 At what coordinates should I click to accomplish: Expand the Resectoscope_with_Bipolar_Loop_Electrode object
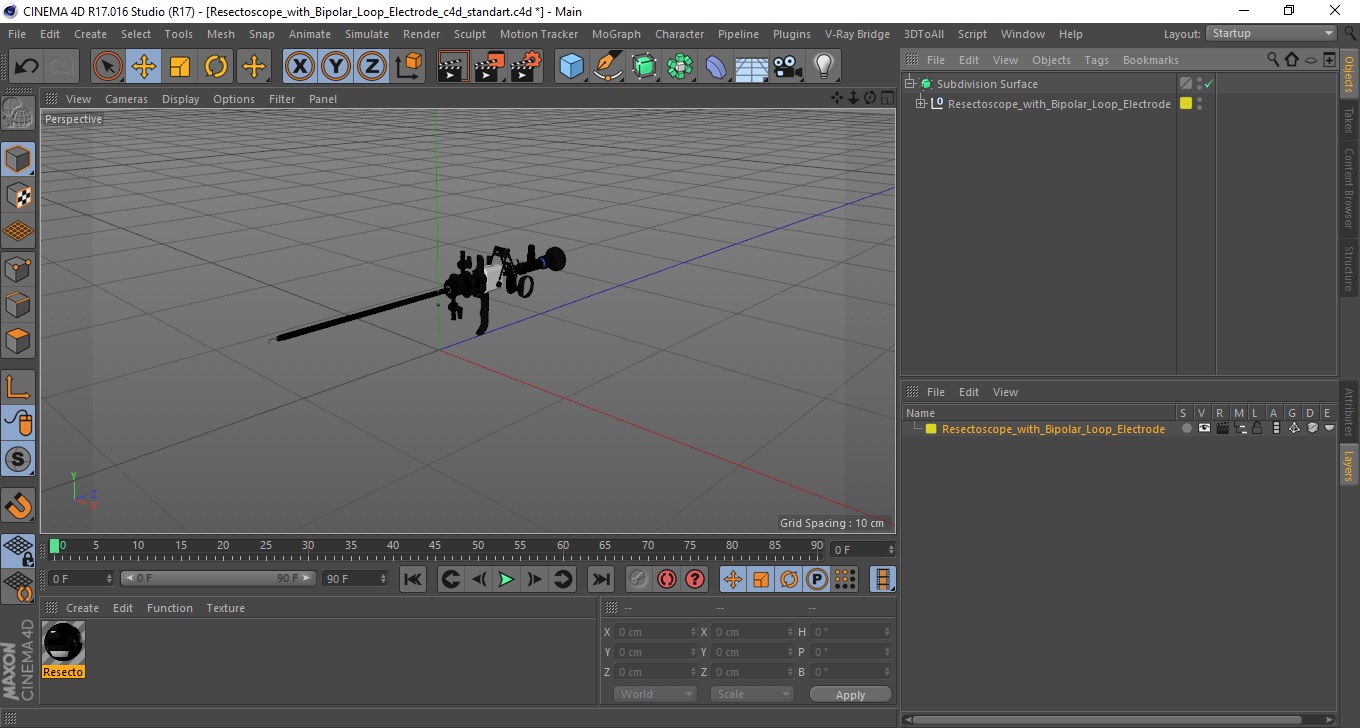coord(921,103)
